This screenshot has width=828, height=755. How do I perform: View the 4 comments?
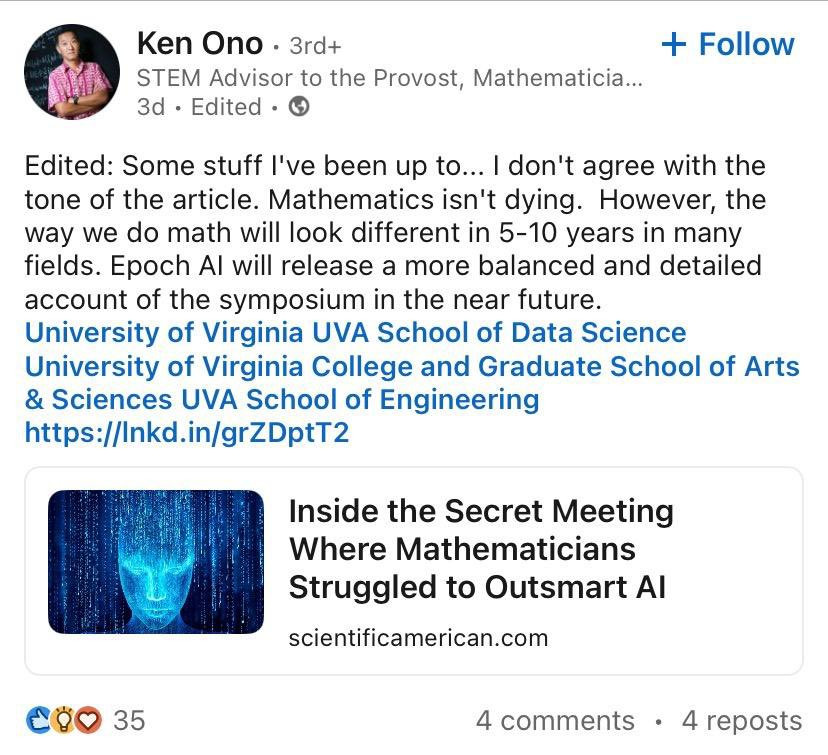coord(555,720)
